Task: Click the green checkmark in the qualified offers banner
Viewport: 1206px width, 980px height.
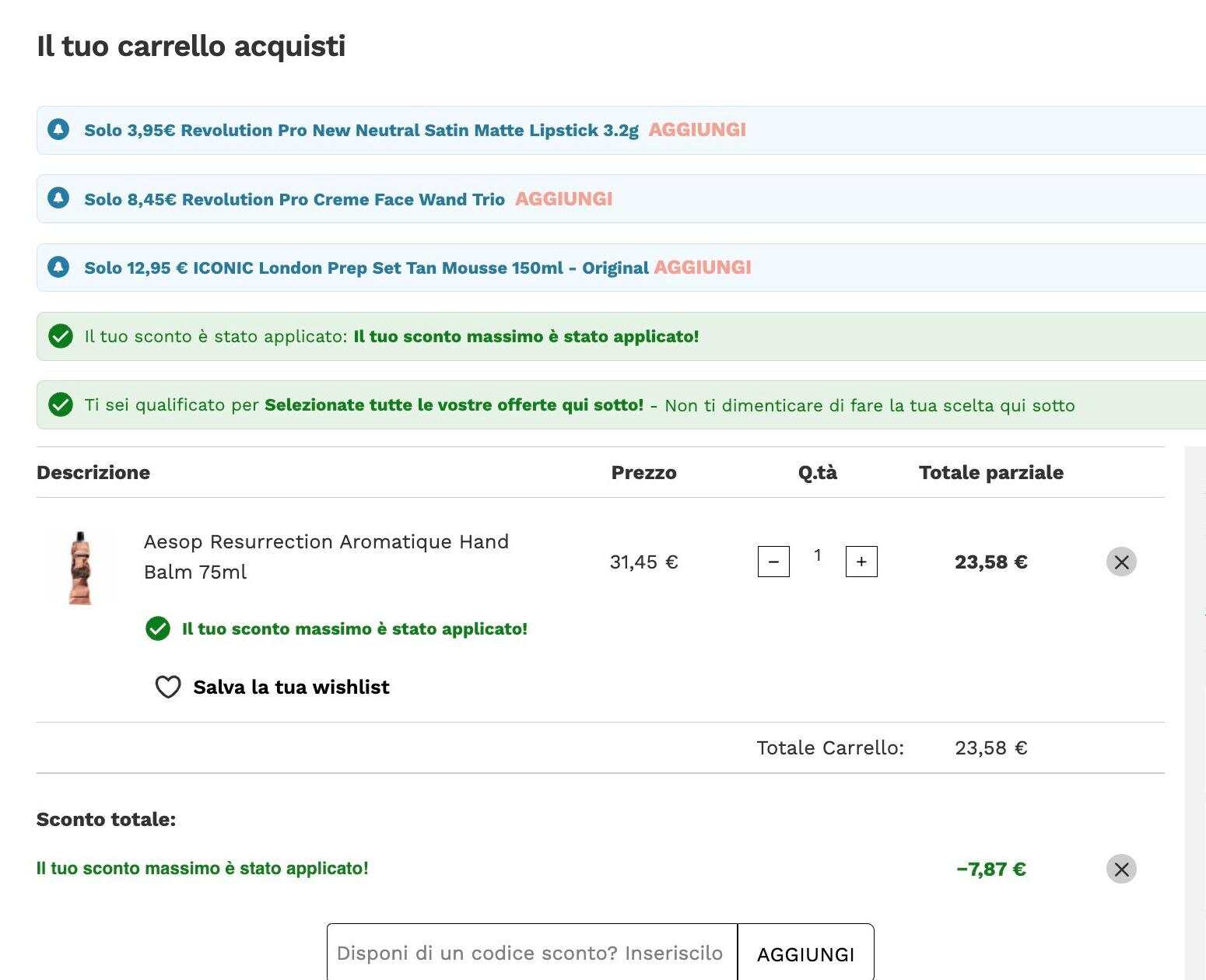Action: 61,404
